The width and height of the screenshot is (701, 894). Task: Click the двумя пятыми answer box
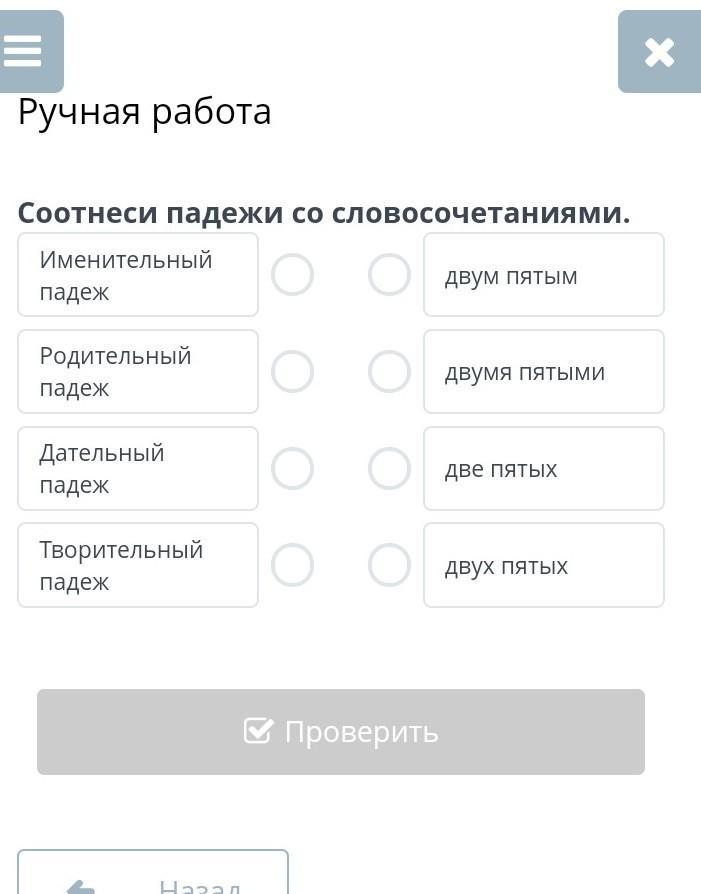544,372
